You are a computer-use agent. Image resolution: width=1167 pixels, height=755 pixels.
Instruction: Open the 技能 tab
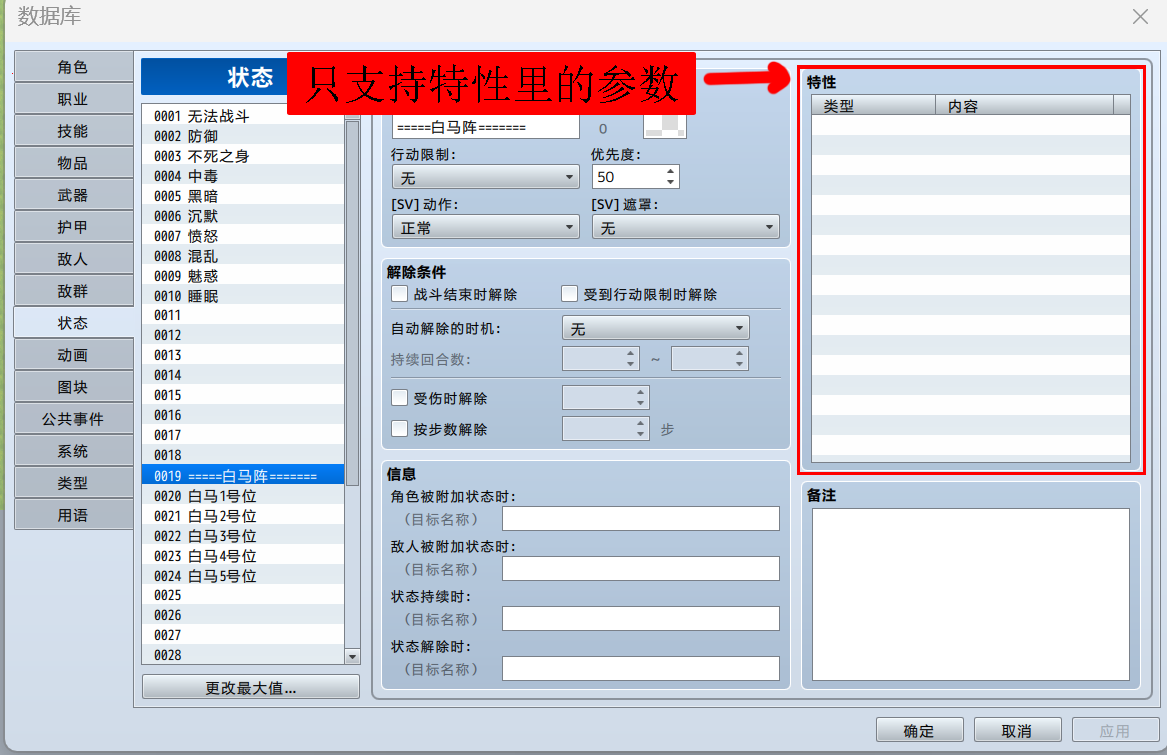tap(73, 131)
